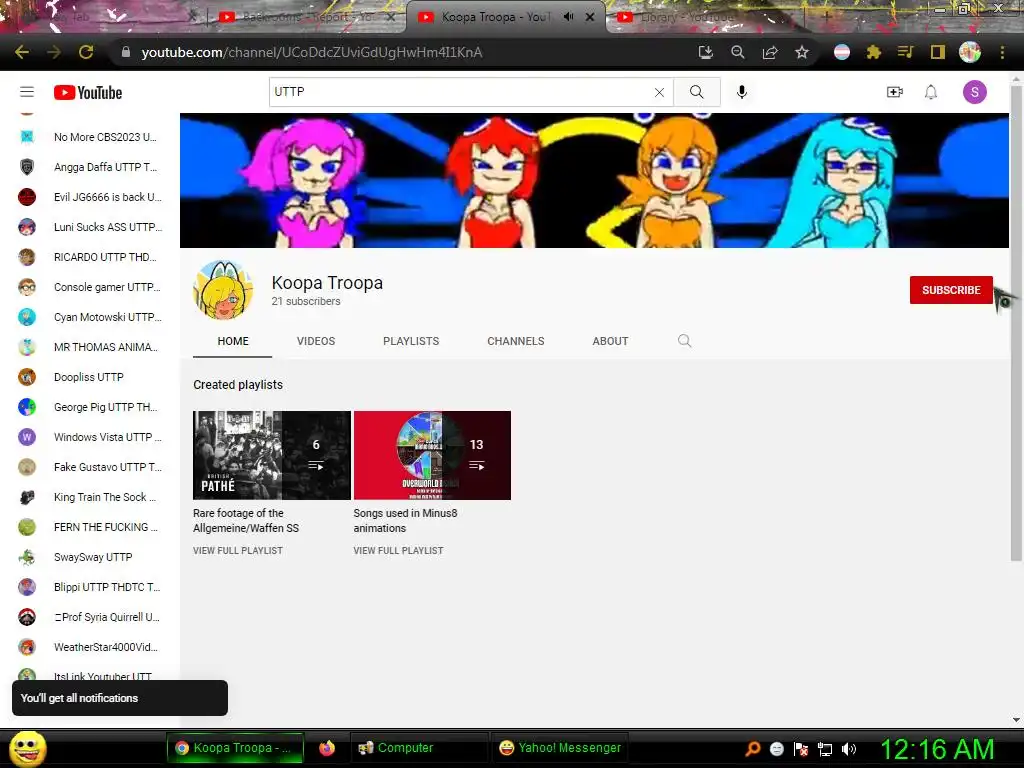Screen dimensions: 1024x768
Task: Open the zoom magnifier in address bar
Action: tap(738, 52)
